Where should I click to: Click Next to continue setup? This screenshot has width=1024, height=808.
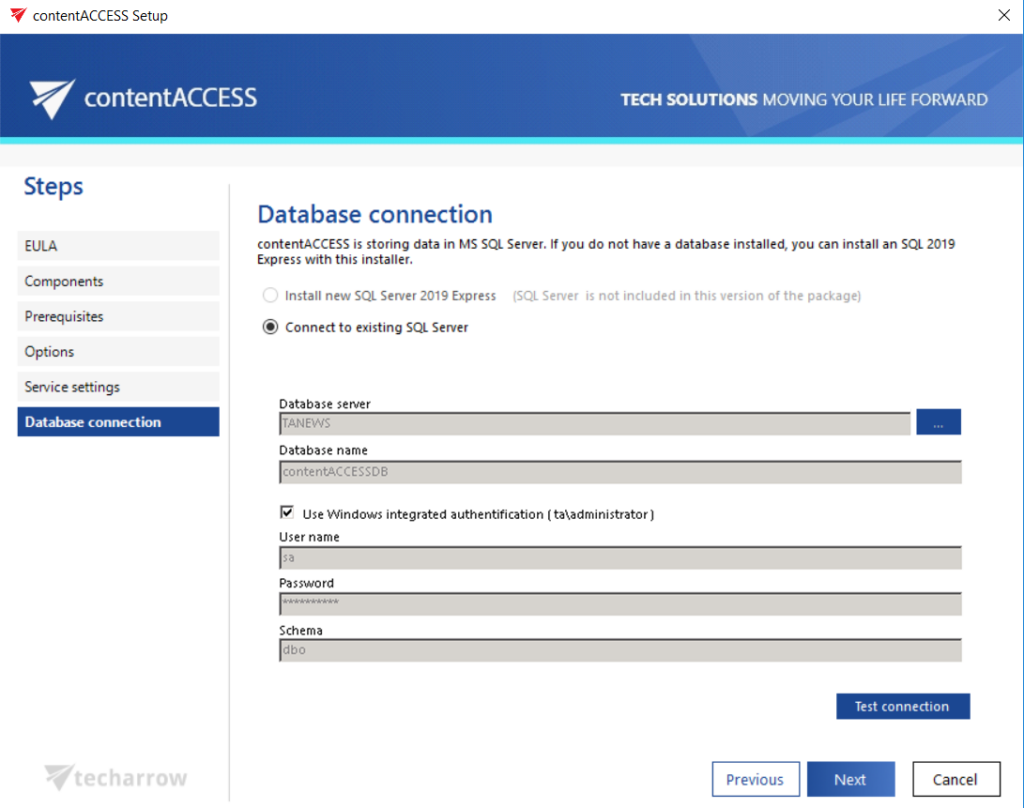tap(850, 779)
